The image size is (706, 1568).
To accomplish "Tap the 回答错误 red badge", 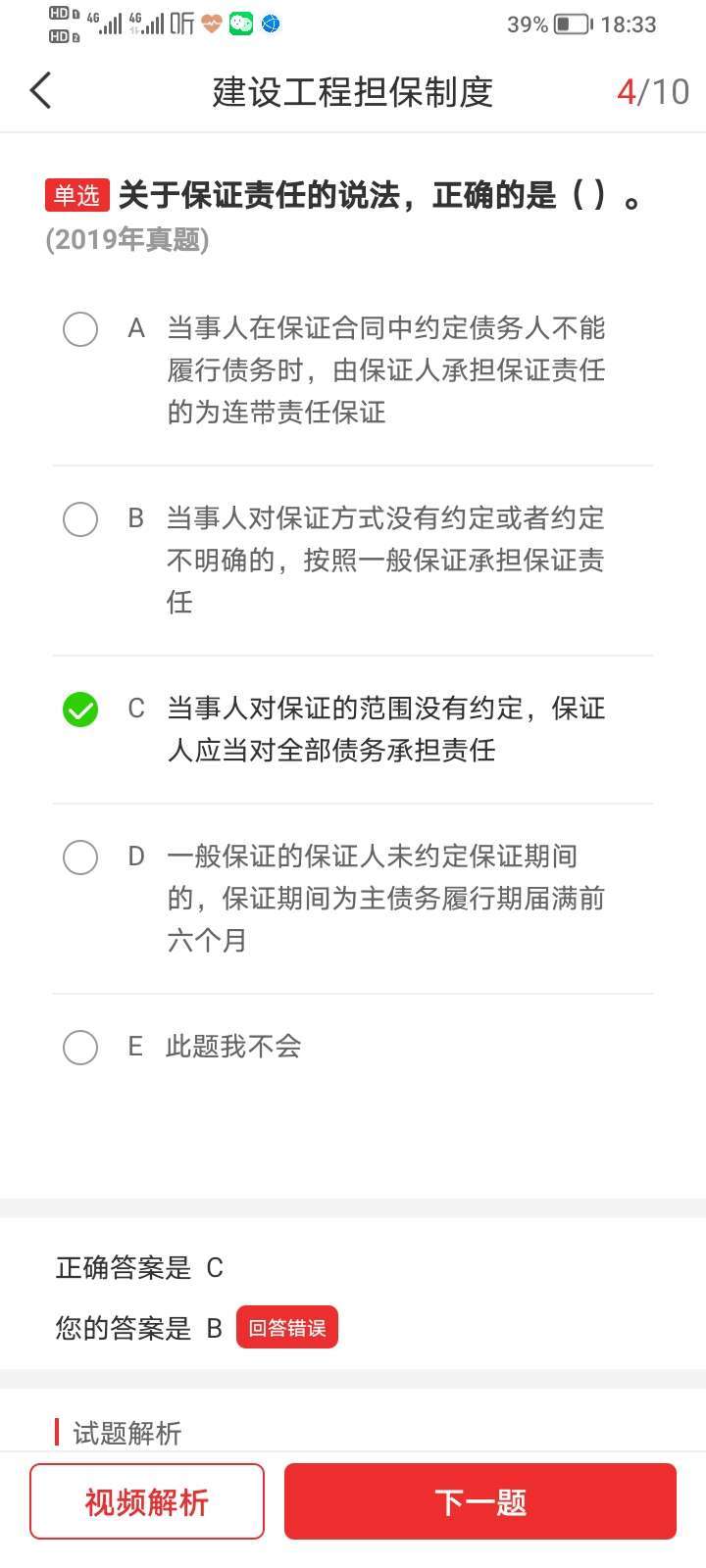I will [x=287, y=1328].
